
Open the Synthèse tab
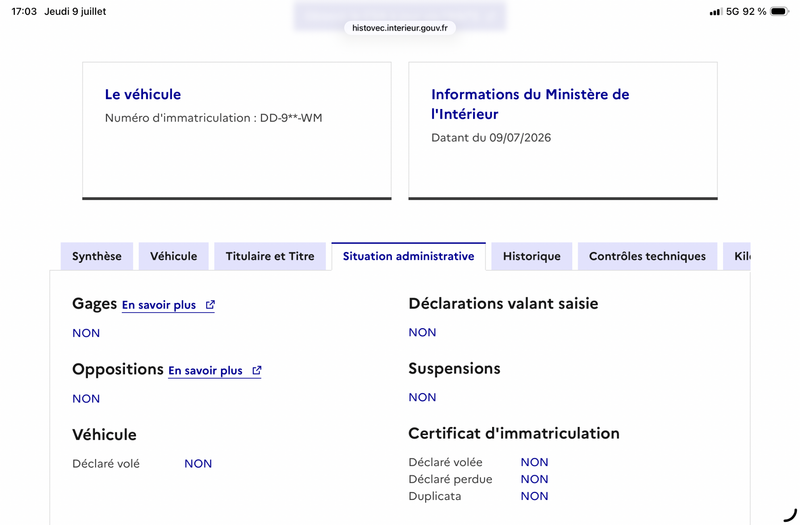[x=97, y=256]
